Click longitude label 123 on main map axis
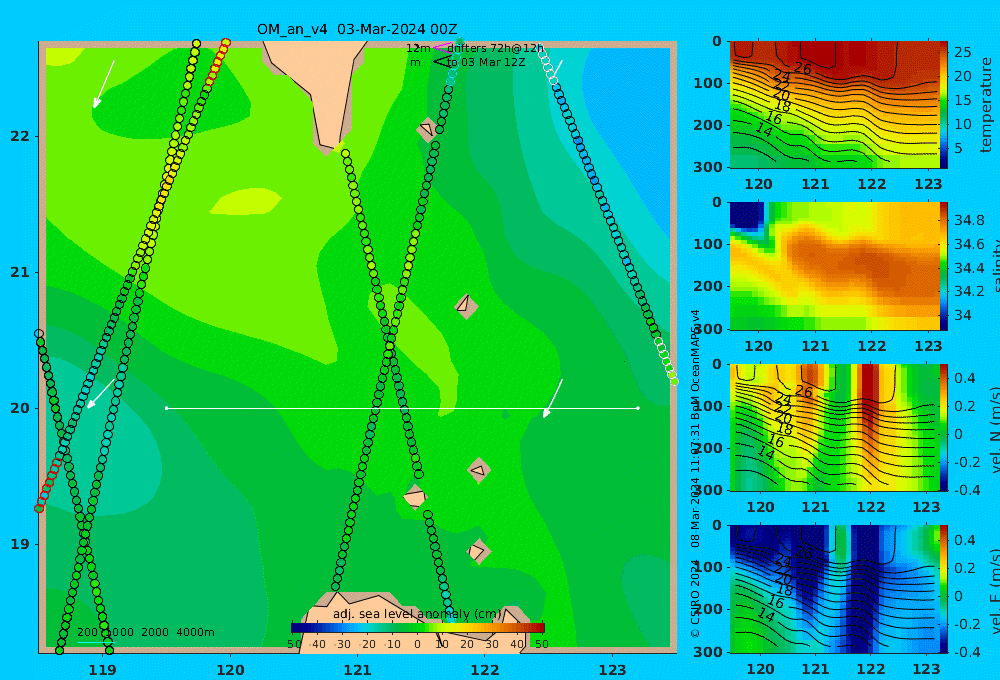The image size is (1000, 680). point(613,670)
